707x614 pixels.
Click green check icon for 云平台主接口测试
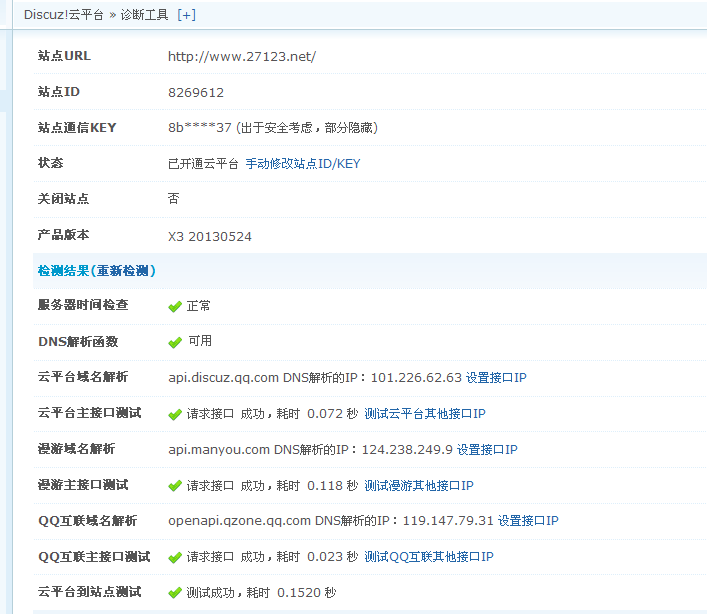(x=175, y=414)
